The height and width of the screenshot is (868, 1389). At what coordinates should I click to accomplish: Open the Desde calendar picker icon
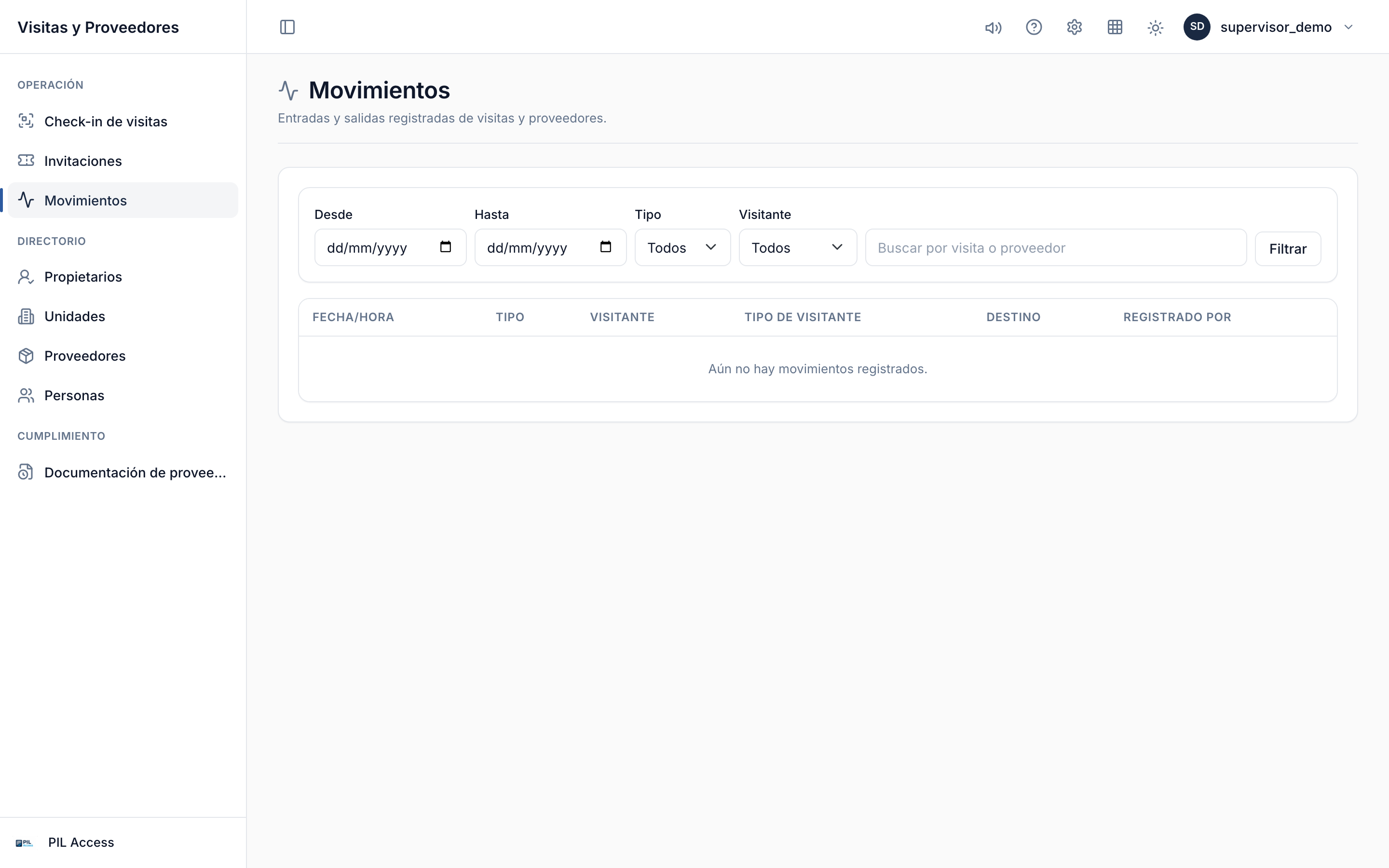pyautogui.click(x=446, y=247)
